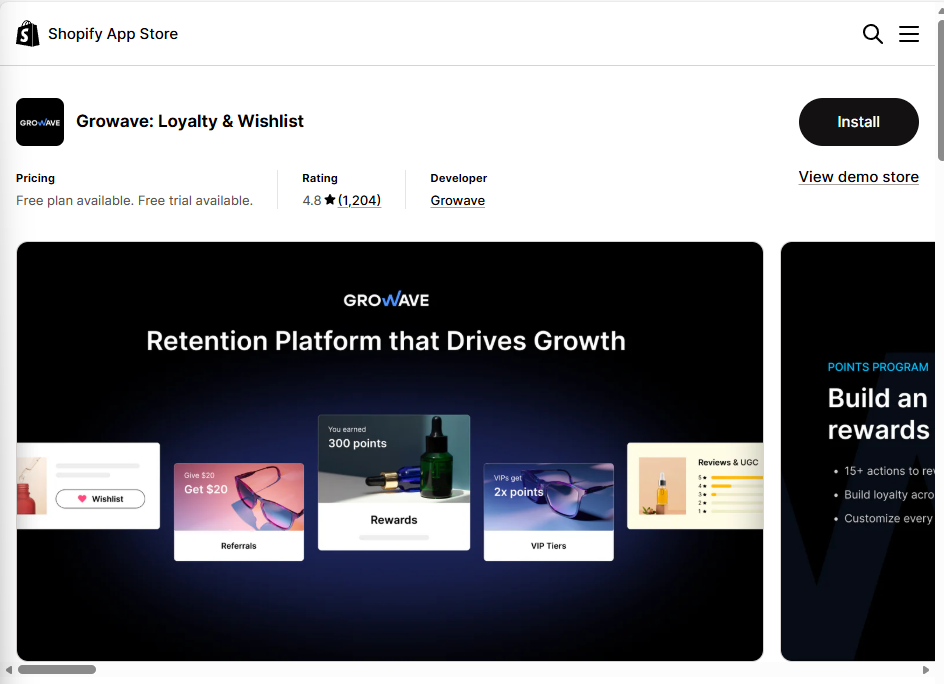Open the search with the magnifying glass icon
944x684 pixels.
(872, 33)
